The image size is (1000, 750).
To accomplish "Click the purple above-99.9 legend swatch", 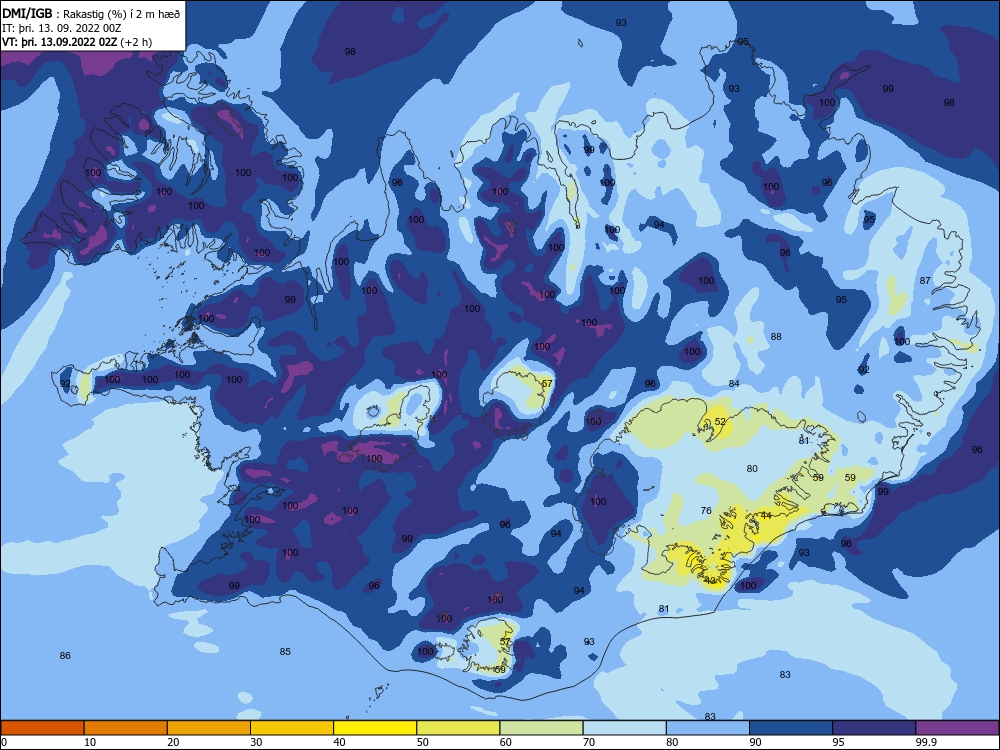I will 957,728.
